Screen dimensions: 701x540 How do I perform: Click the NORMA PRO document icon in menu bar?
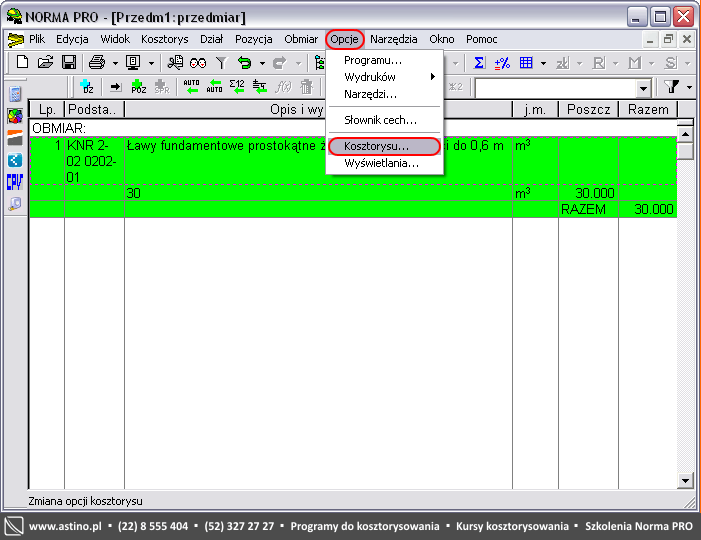pyautogui.click(x=16, y=40)
